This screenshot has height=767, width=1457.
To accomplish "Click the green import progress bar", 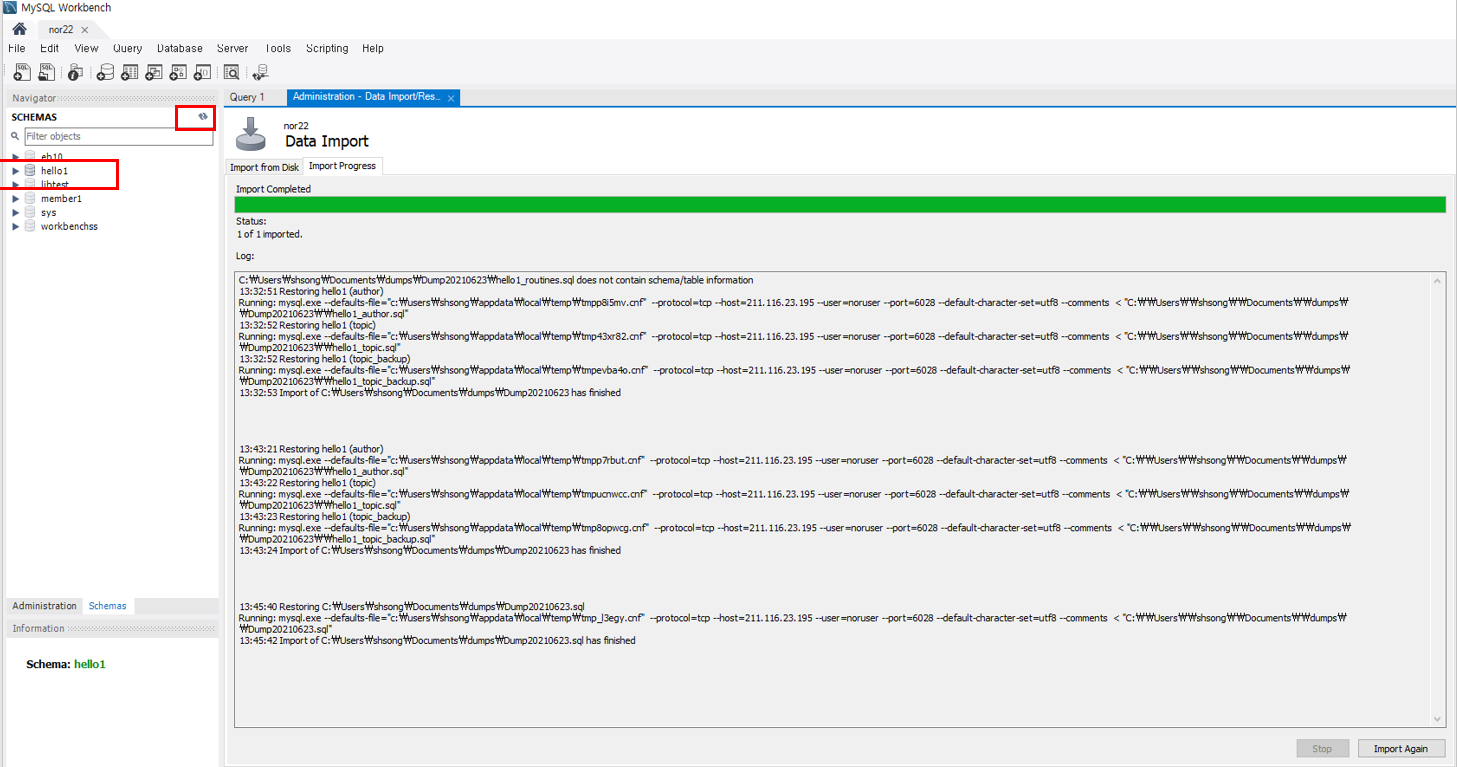I will click(x=840, y=205).
